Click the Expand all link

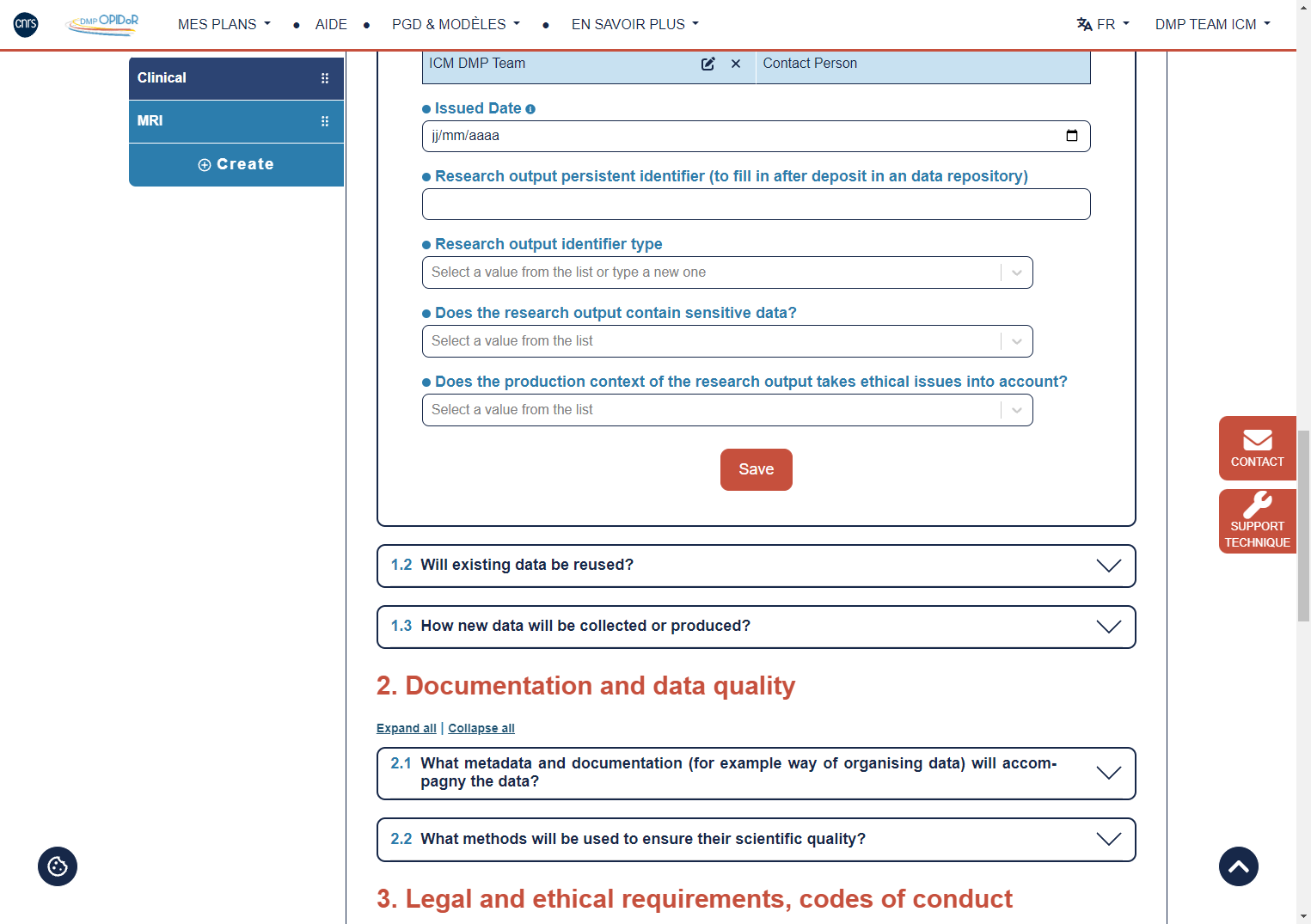[407, 728]
